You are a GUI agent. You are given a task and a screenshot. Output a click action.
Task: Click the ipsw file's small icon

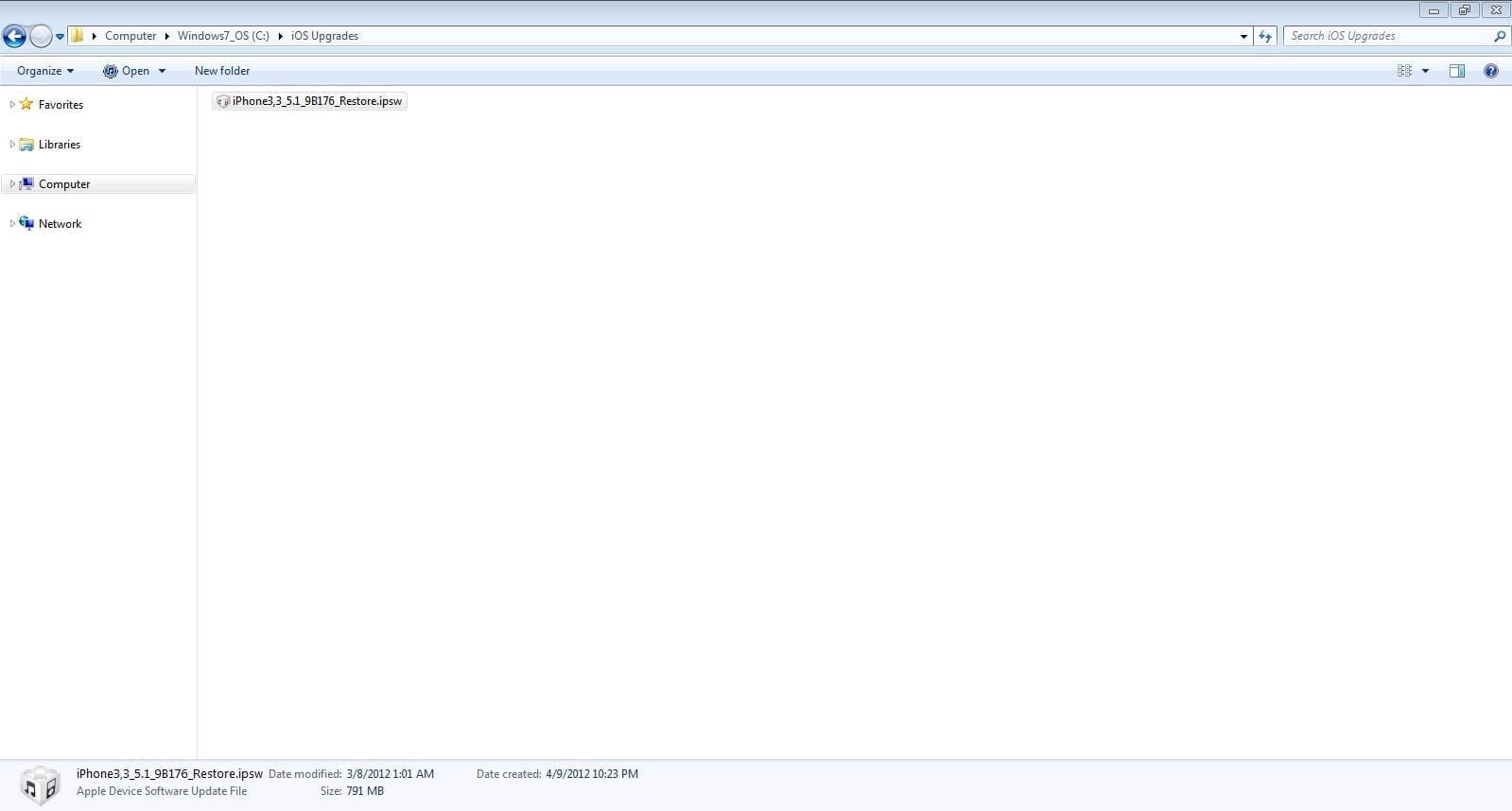[223, 101]
